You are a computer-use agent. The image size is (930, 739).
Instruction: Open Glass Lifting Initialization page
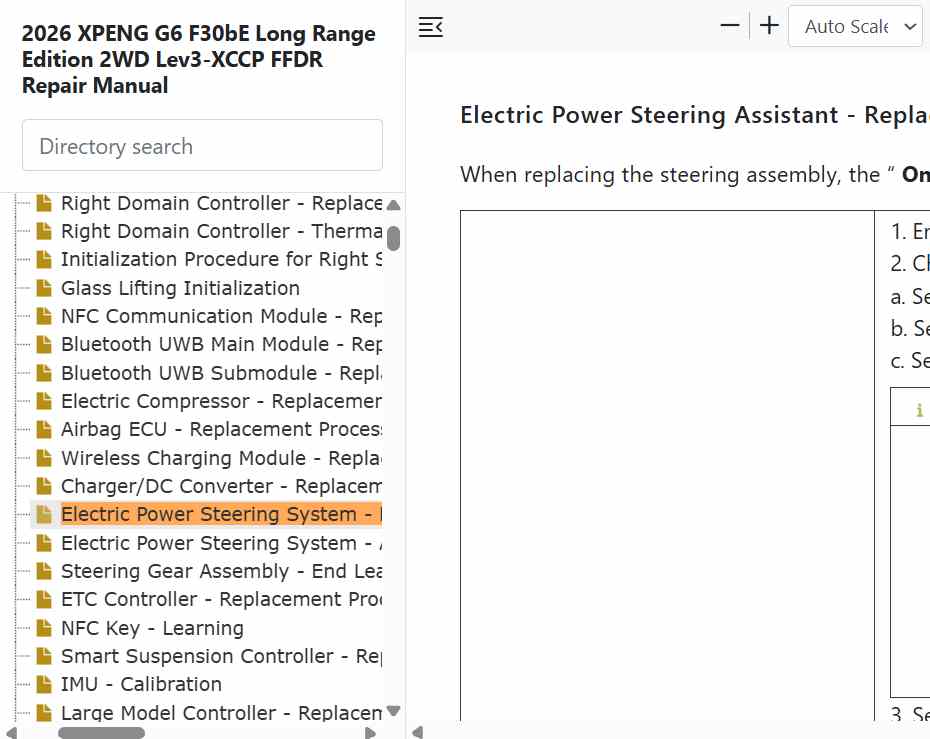[180, 288]
